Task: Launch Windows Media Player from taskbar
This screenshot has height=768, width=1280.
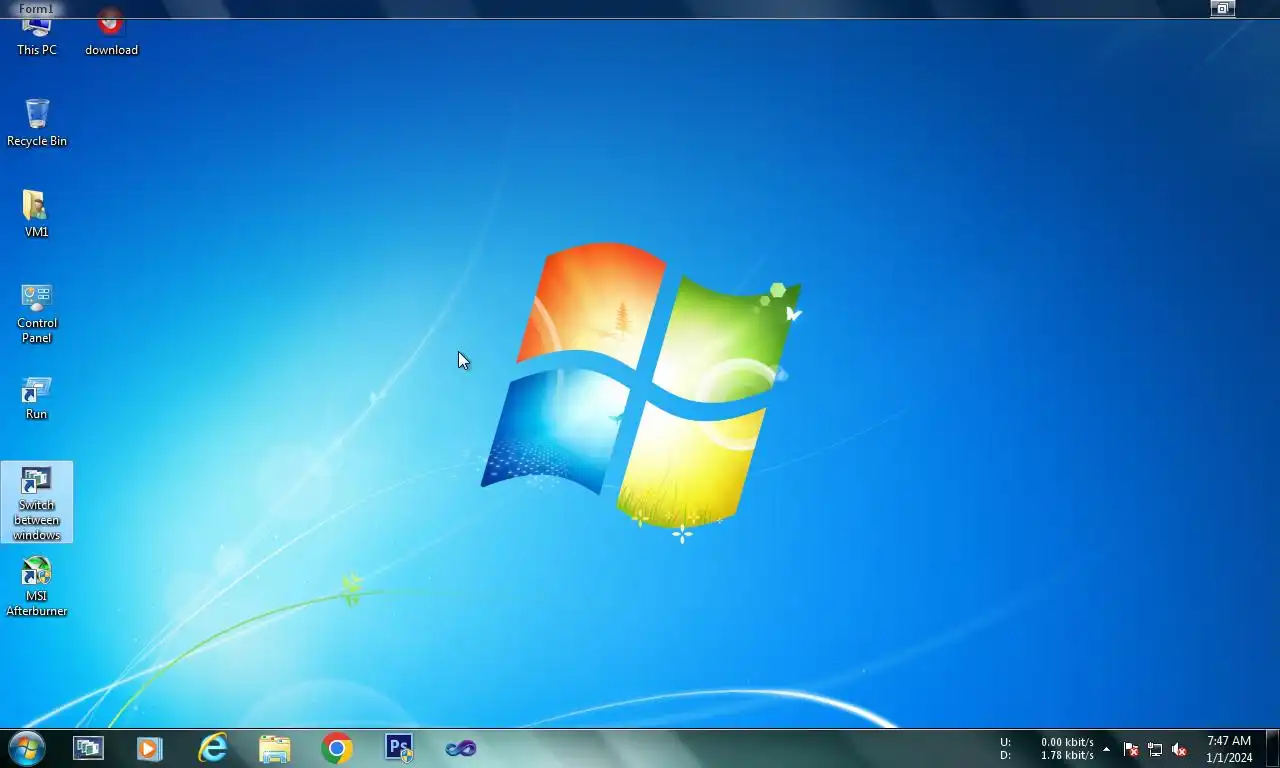Action: coord(150,748)
